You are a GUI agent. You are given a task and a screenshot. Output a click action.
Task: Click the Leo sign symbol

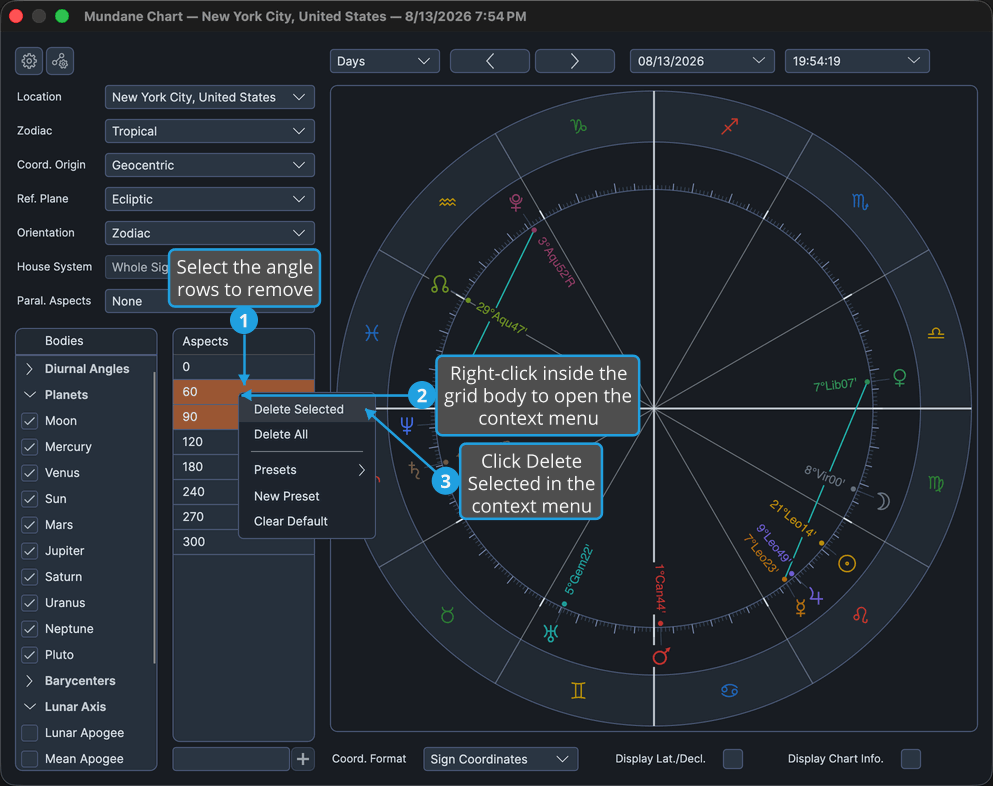(860, 614)
